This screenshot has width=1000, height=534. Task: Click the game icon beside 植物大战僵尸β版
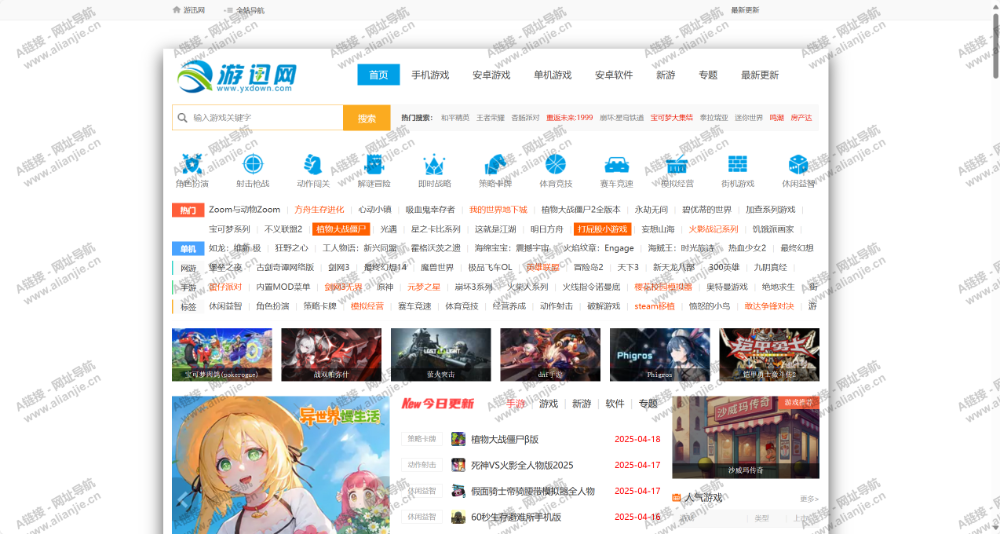point(459,439)
